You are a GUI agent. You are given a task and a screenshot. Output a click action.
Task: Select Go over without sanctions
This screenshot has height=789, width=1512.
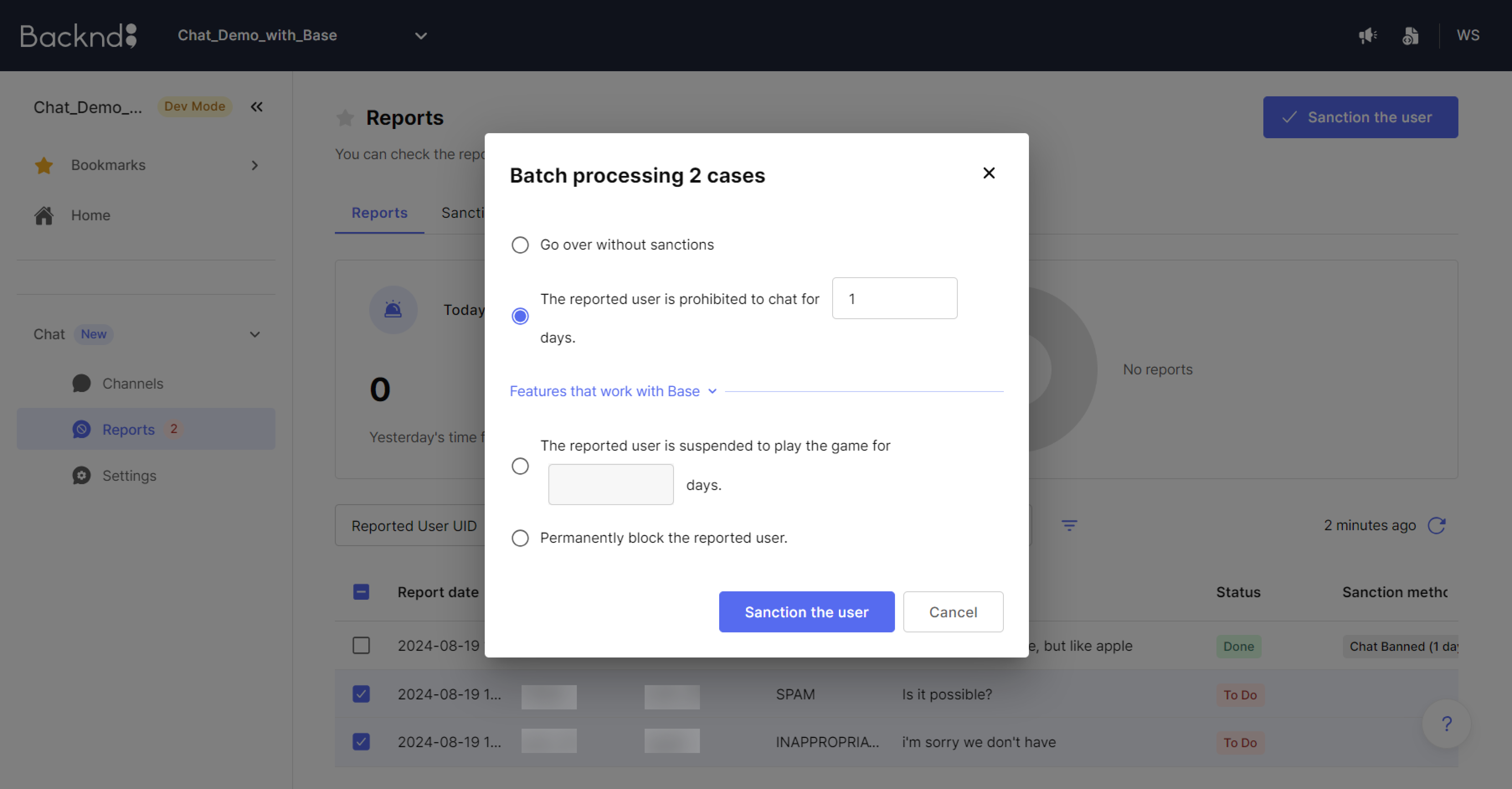click(520, 245)
